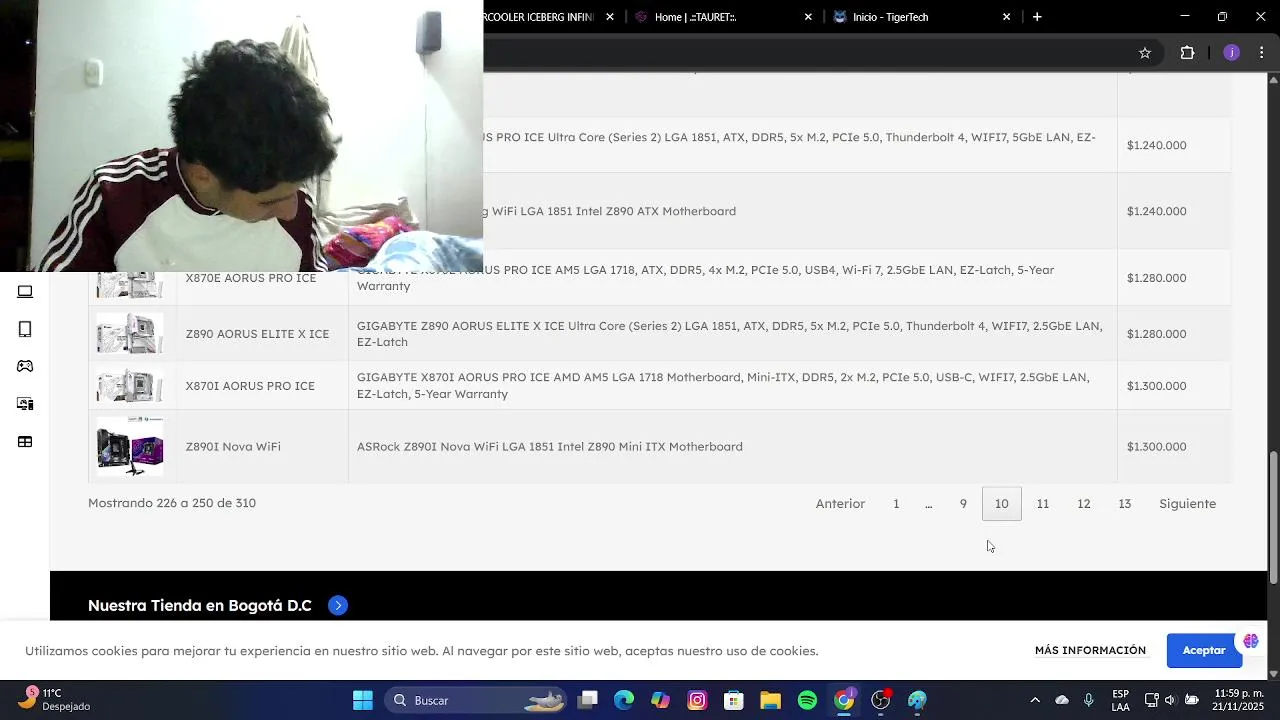Screen dimensions: 1280x720
Task: Switch to Chrome in the taskbar
Action: [x=844, y=700]
